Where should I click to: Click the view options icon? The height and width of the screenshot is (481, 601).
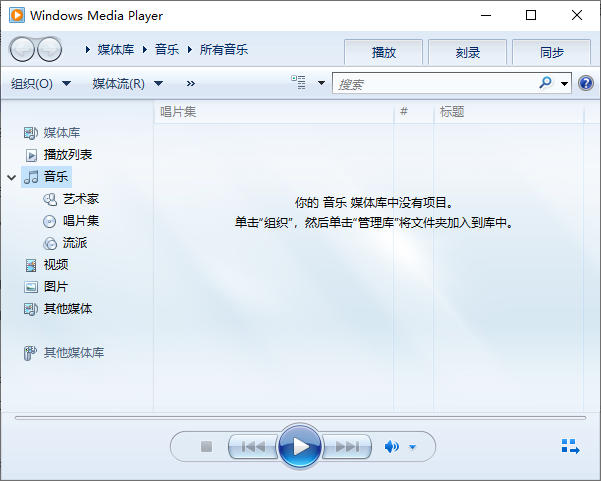pos(299,84)
